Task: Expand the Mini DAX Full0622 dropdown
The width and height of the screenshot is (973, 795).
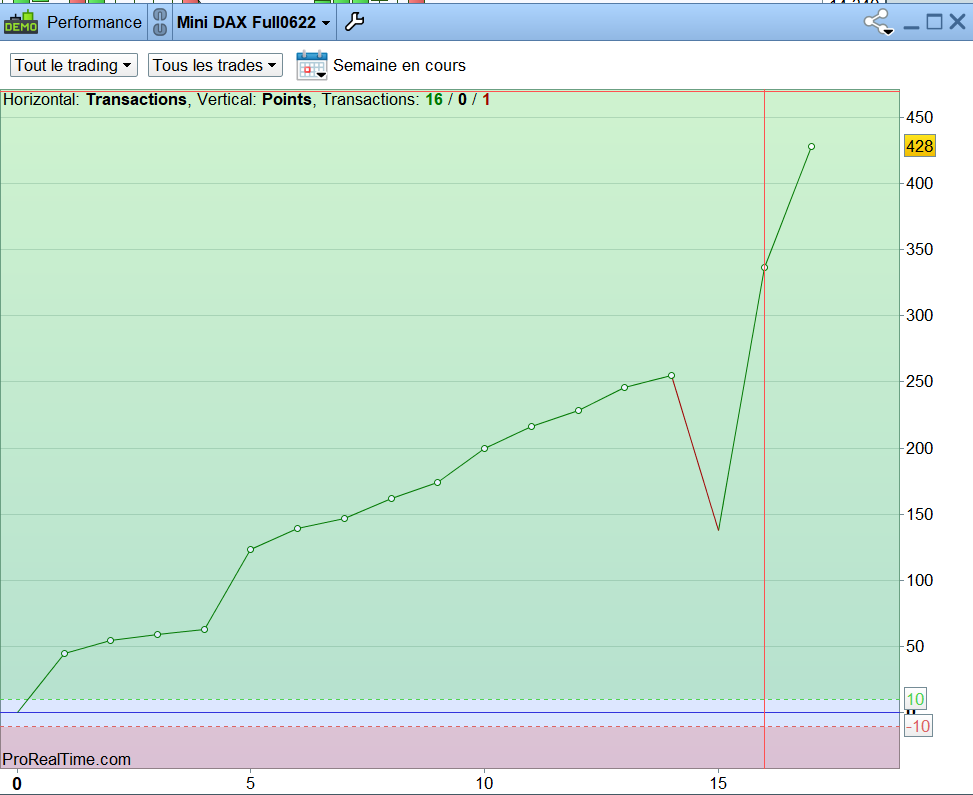Action: click(253, 22)
